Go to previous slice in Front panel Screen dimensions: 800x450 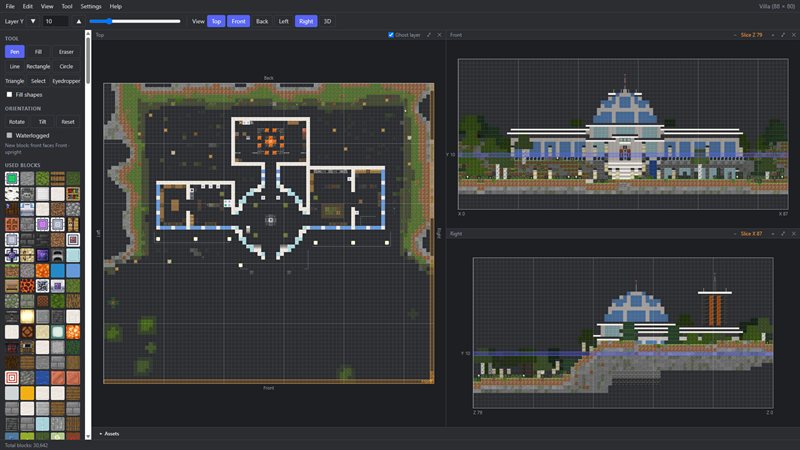(x=735, y=35)
